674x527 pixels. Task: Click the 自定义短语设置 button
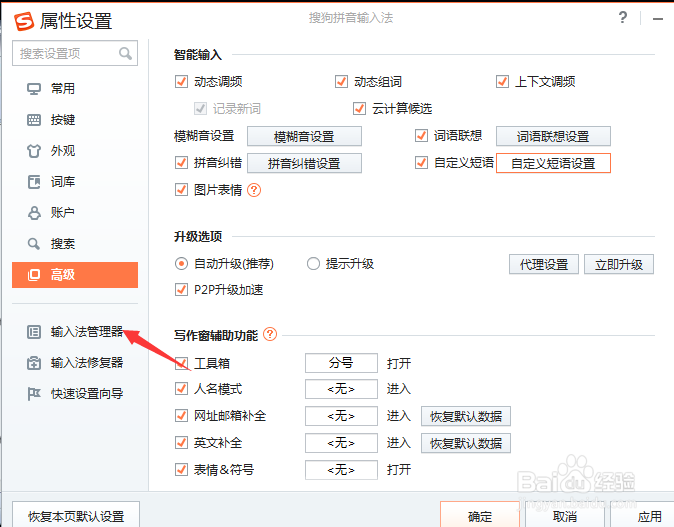click(x=553, y=163)
